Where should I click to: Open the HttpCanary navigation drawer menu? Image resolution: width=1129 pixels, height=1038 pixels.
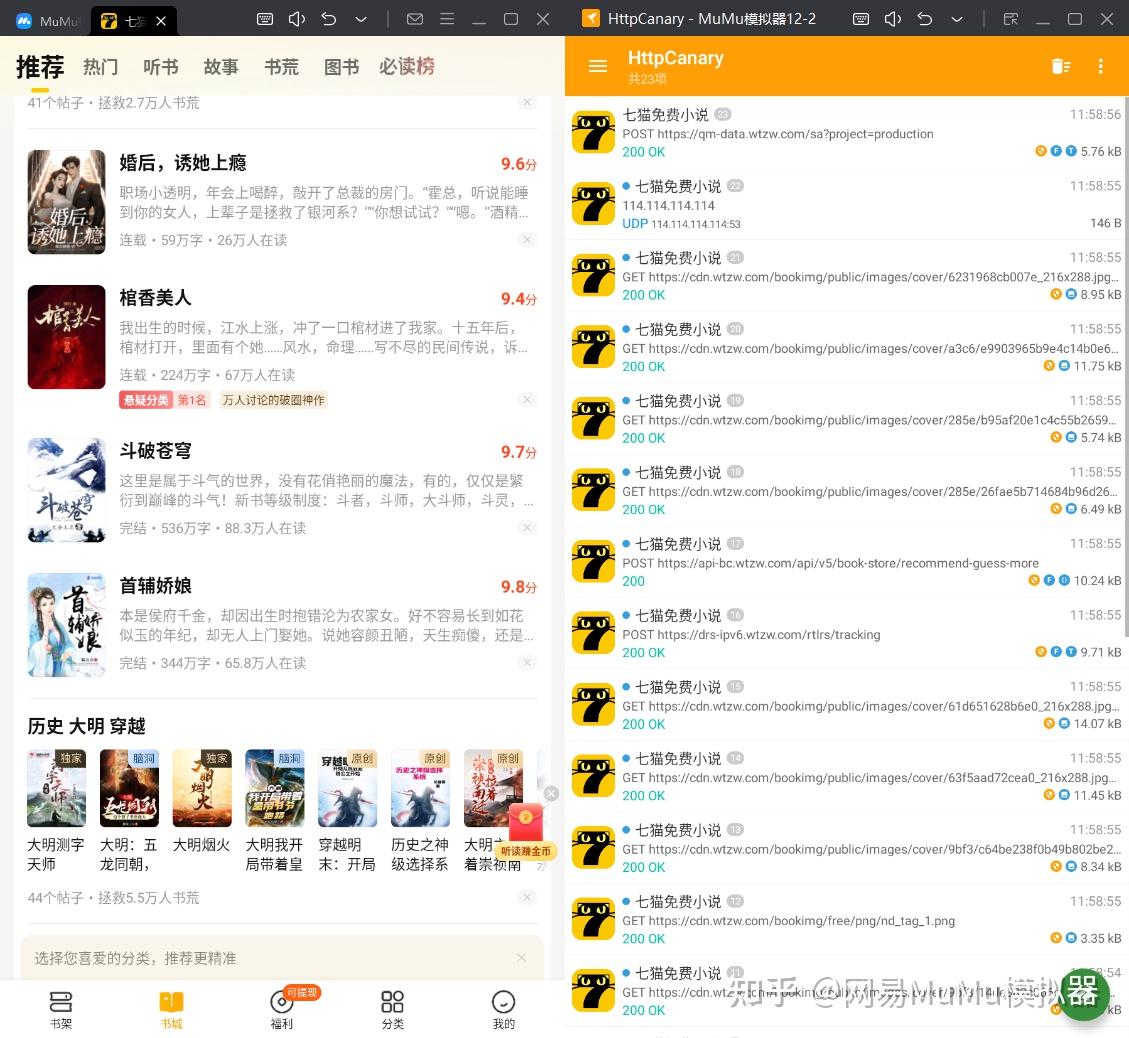597,66
